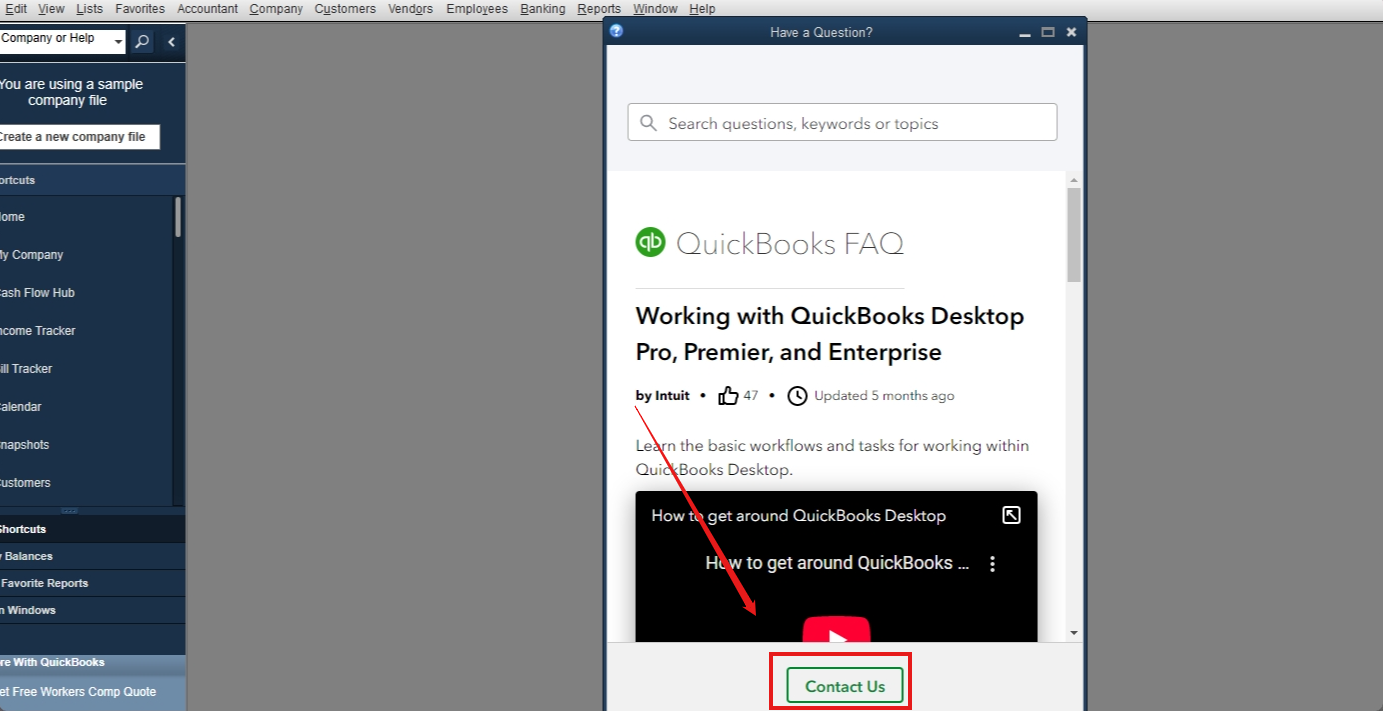This screenshot has height=711, width=1383.
Task: Open the video three-dot options menu
Action: click(x=992, y=564)
